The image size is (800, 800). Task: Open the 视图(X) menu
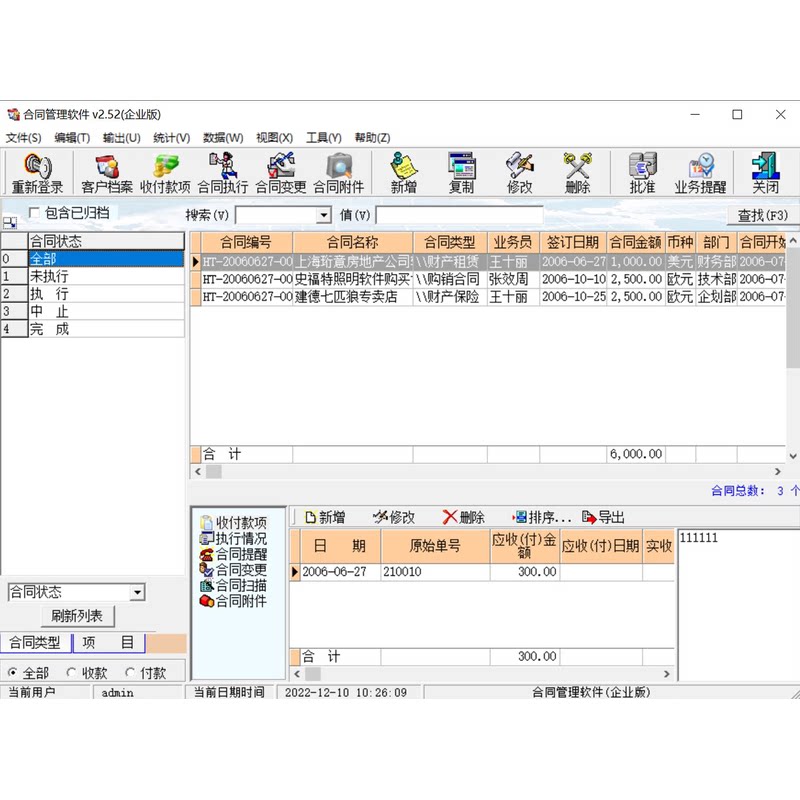coord(274,138)
